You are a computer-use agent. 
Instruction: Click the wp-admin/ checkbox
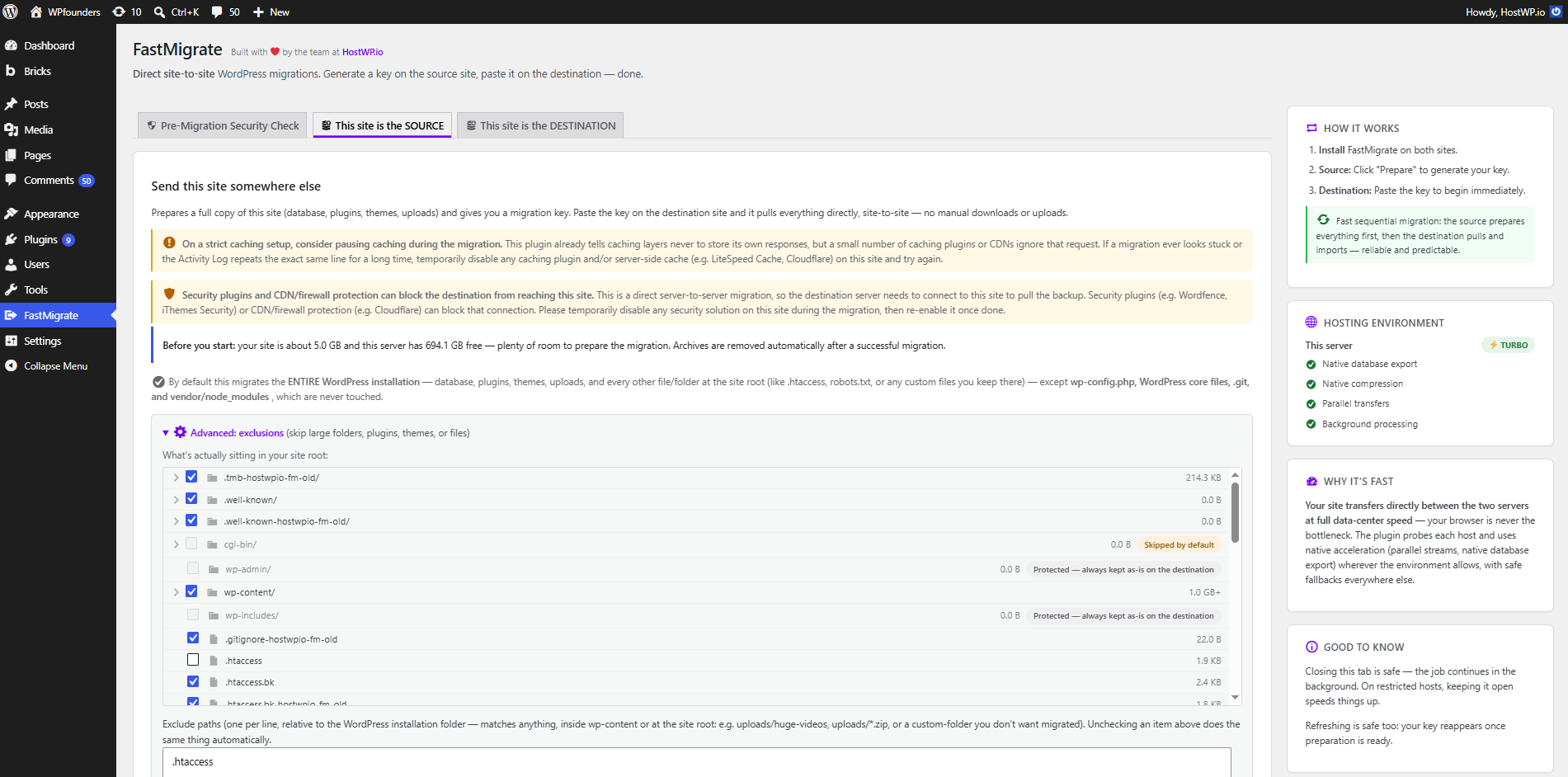(x=193, y=568)
